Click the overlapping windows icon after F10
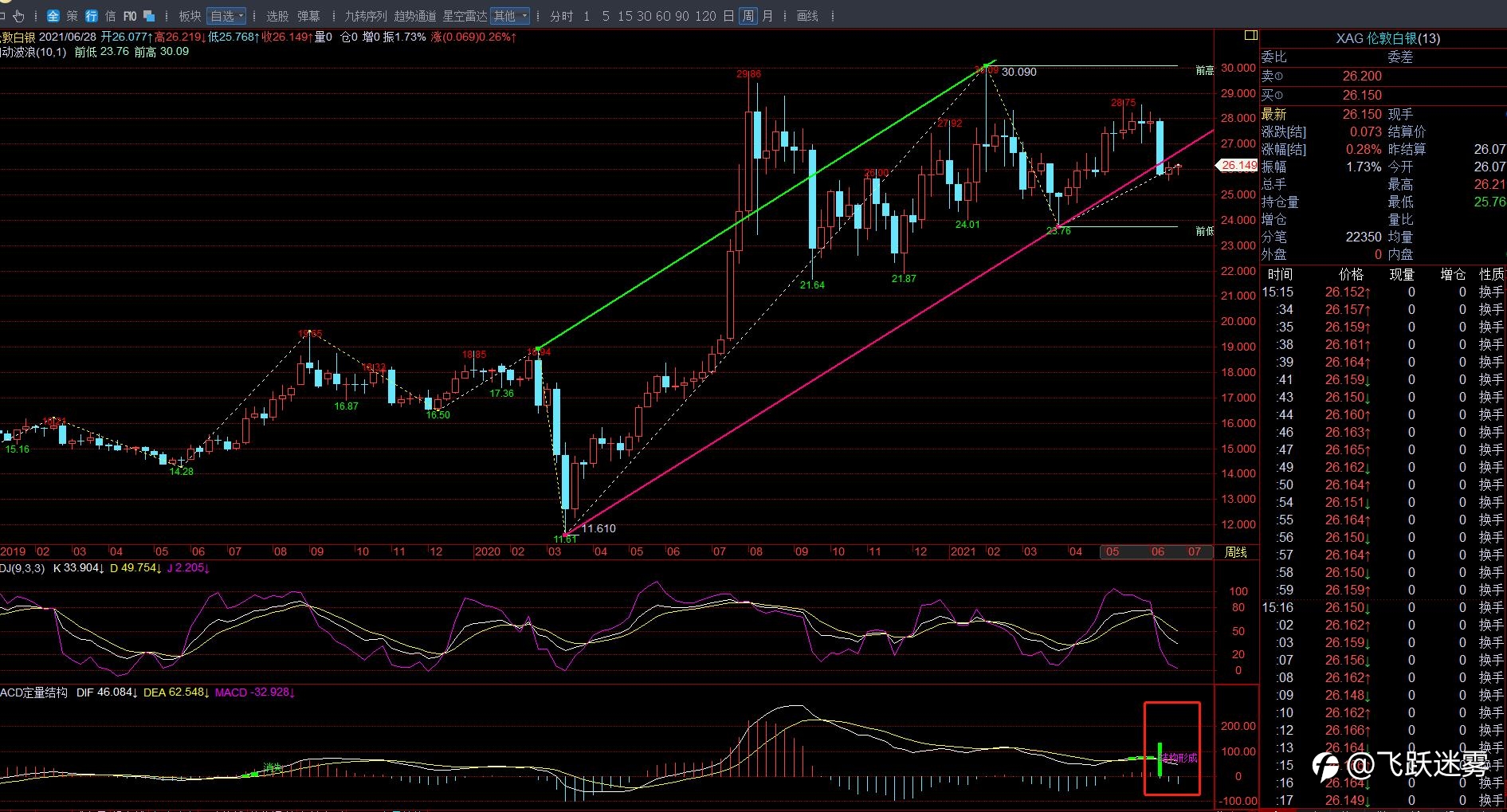Screen dimensions: 1507x812 click(x=149, y=16)
